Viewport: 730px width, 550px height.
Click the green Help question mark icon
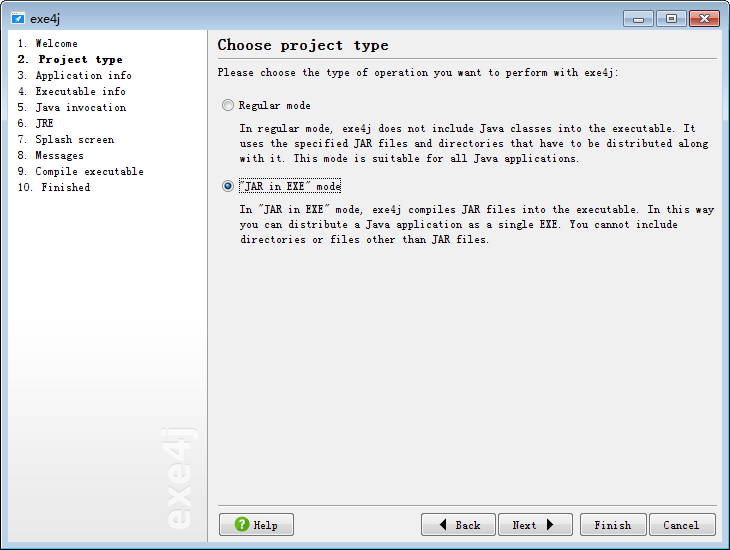242,525
